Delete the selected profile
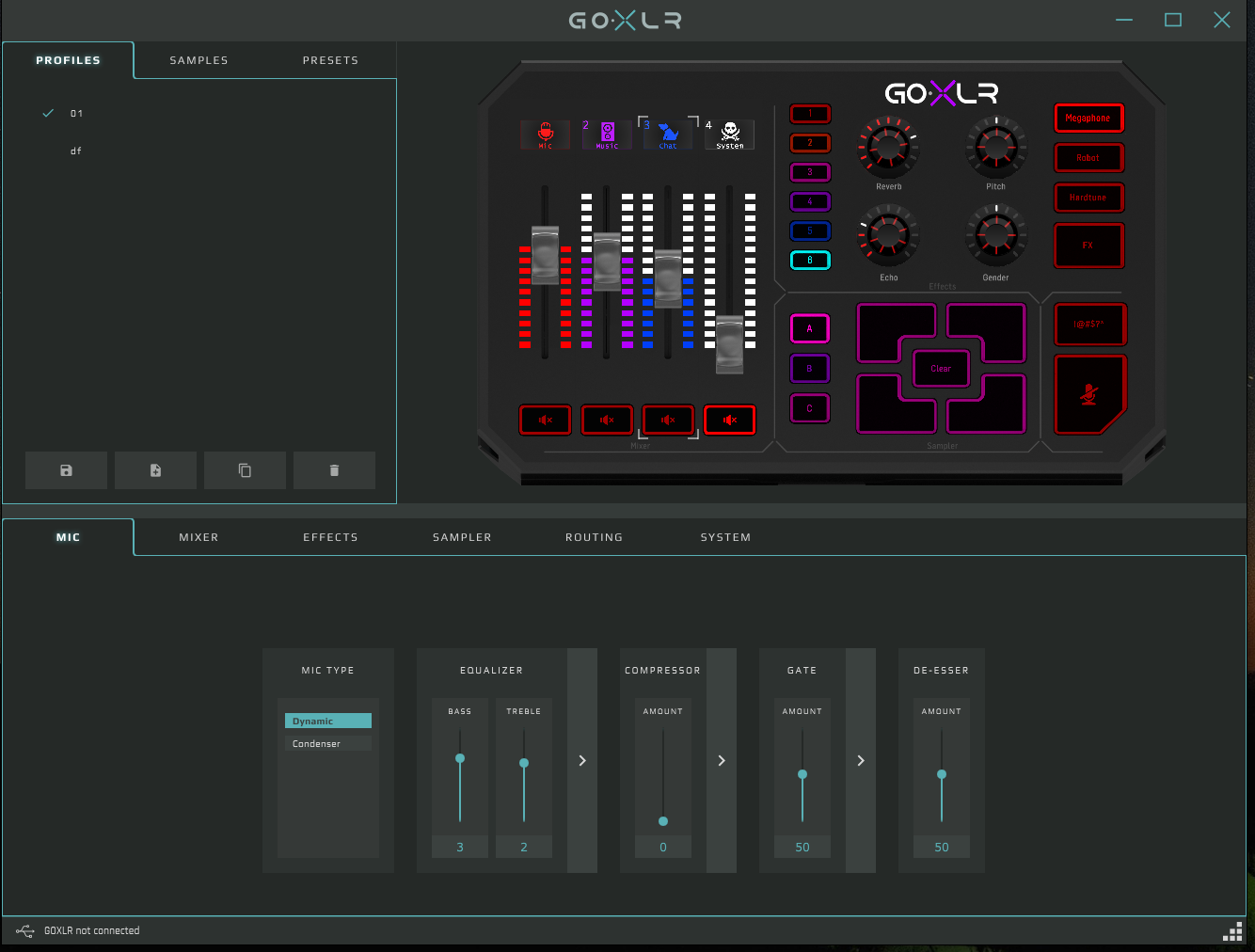Screen dimensions: 1255x952 (334, 469)
